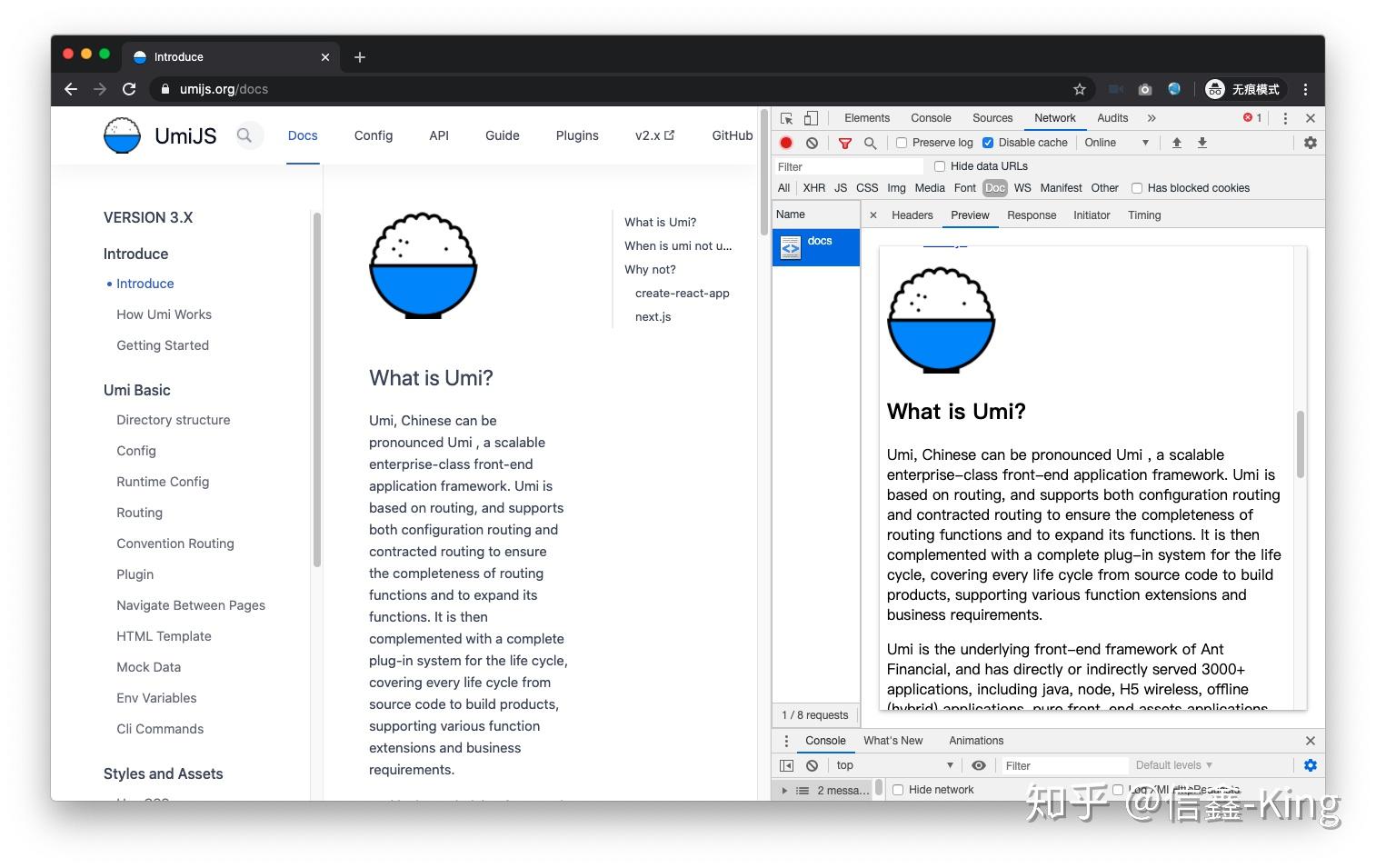Viewport: 1376px width, 868px height.
Task: Stop recording network log with red button
Action: (786, 143)
